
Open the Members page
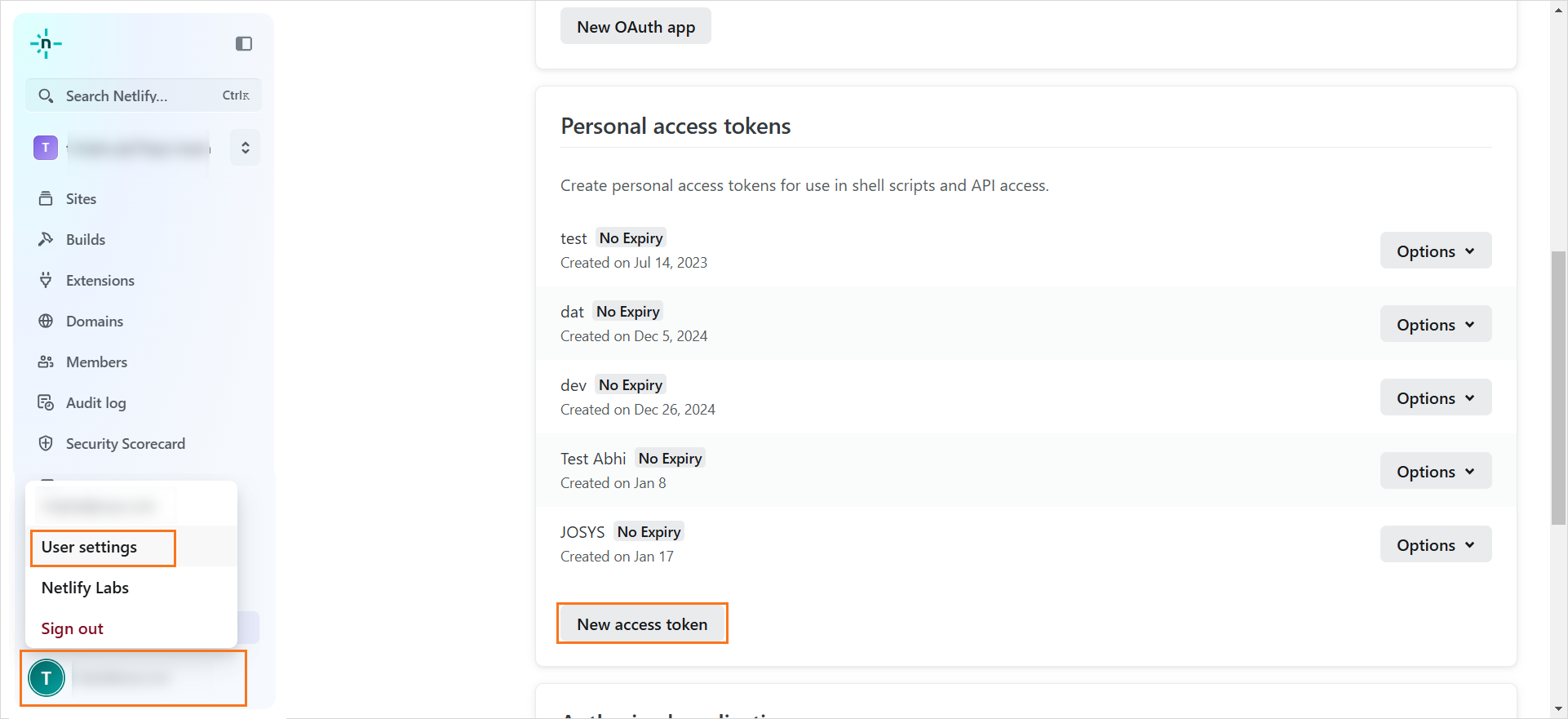click(96, 362)
